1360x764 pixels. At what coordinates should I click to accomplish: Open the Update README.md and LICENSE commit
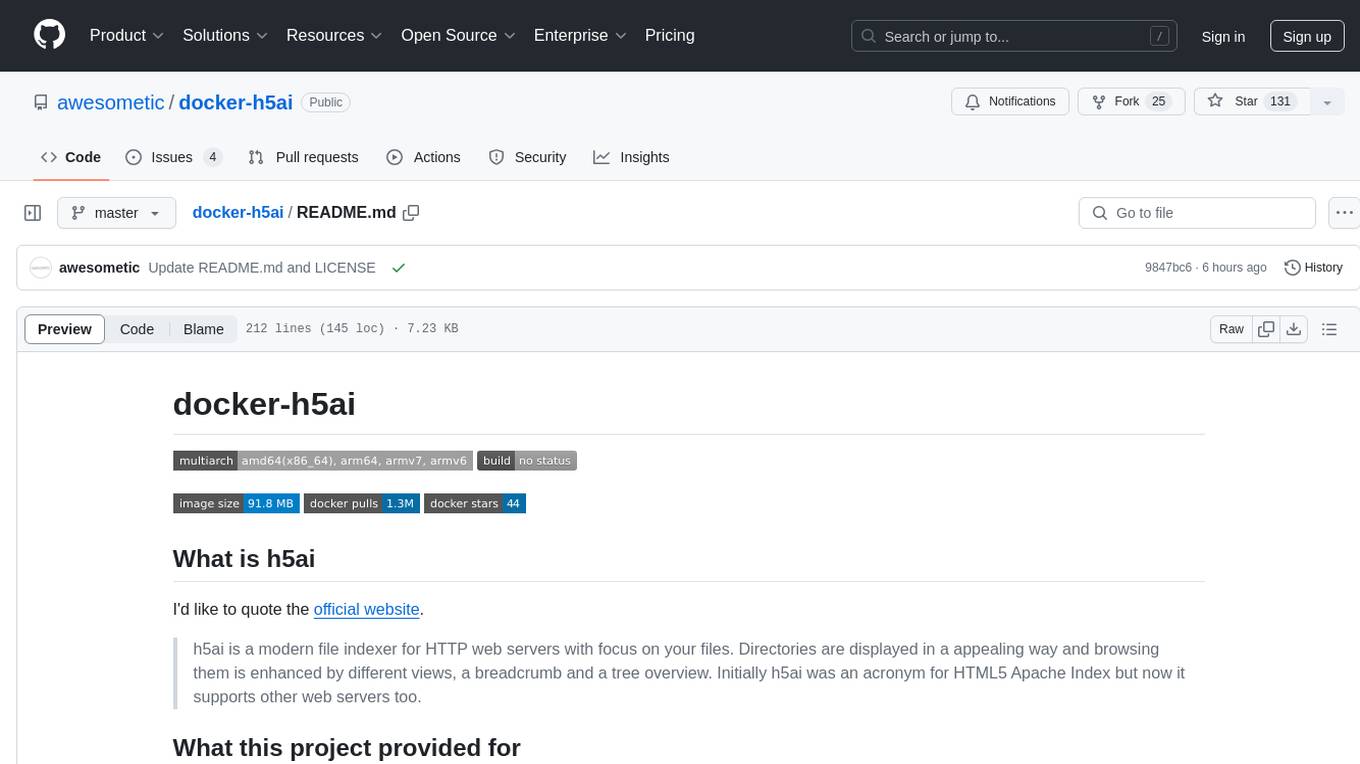pyautogui.click(x=262, y=268)
